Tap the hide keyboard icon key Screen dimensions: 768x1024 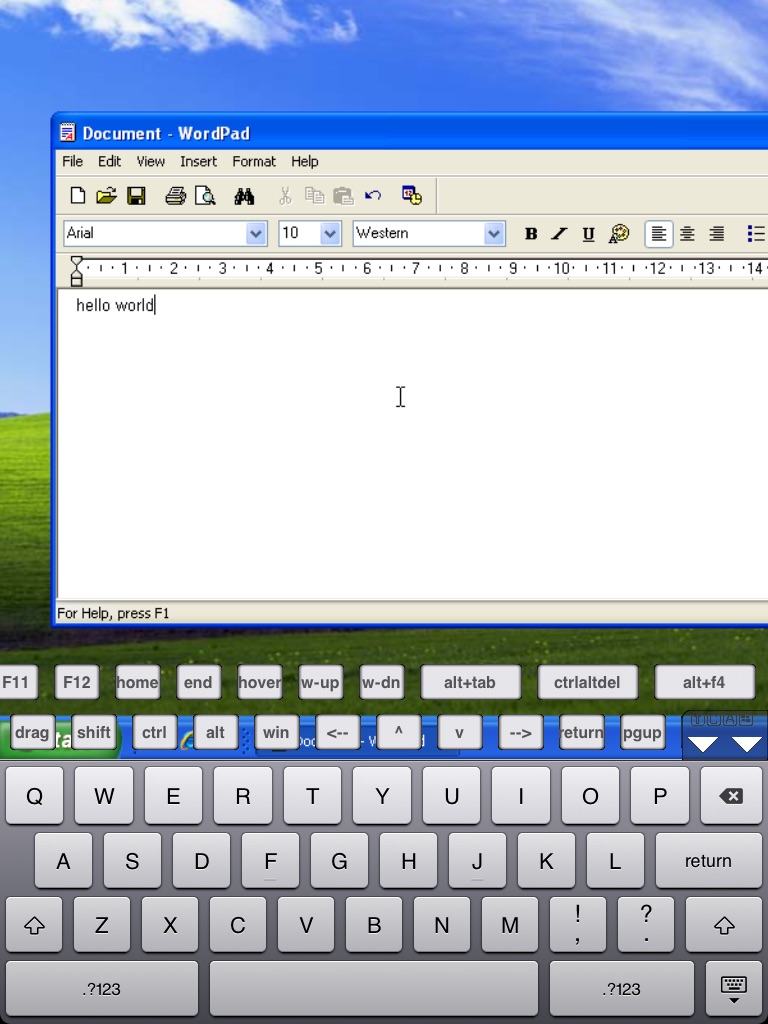click(733, 989)
